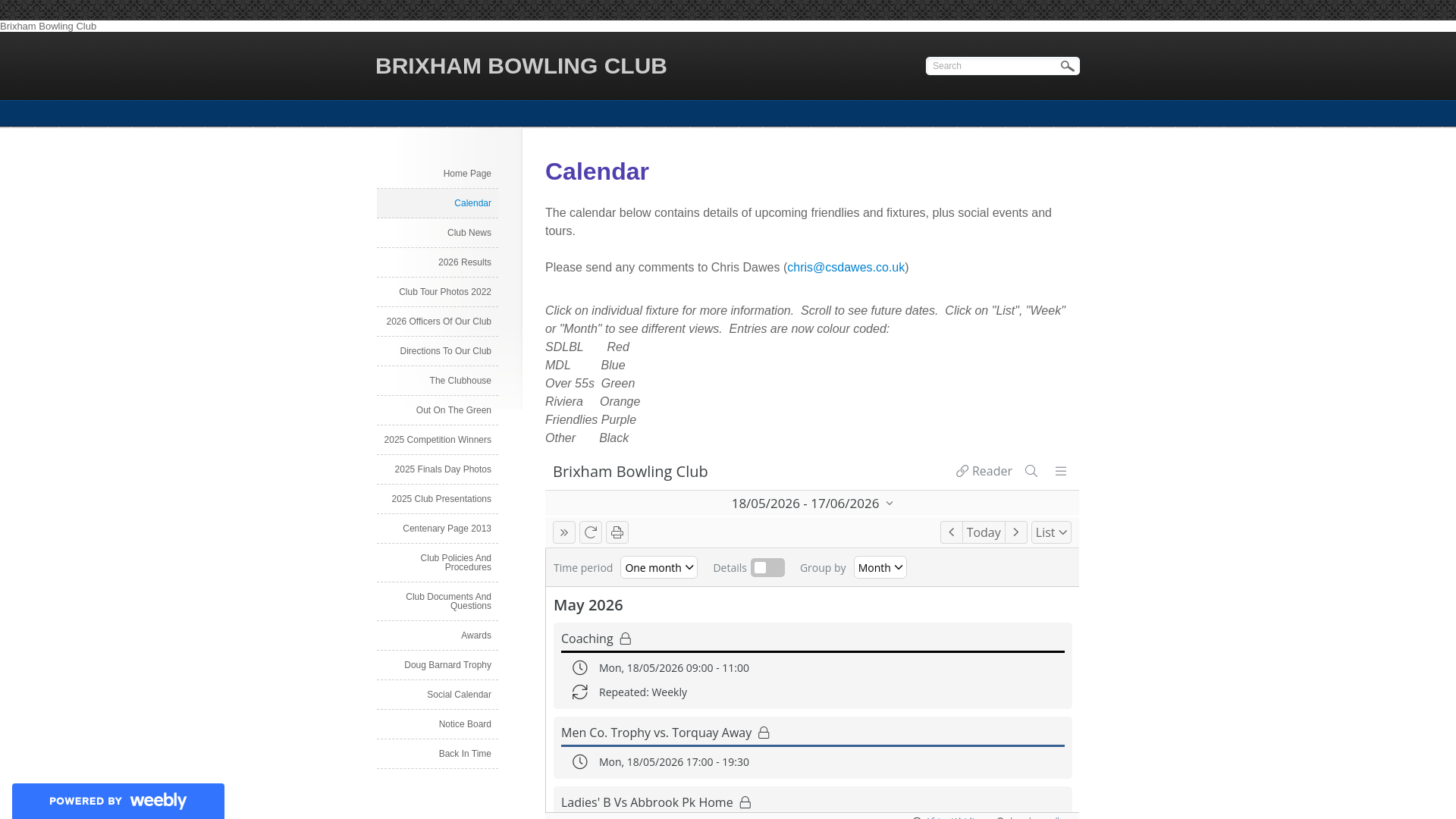
Task: Toggle the Details switch on
Action: point(767,568)
